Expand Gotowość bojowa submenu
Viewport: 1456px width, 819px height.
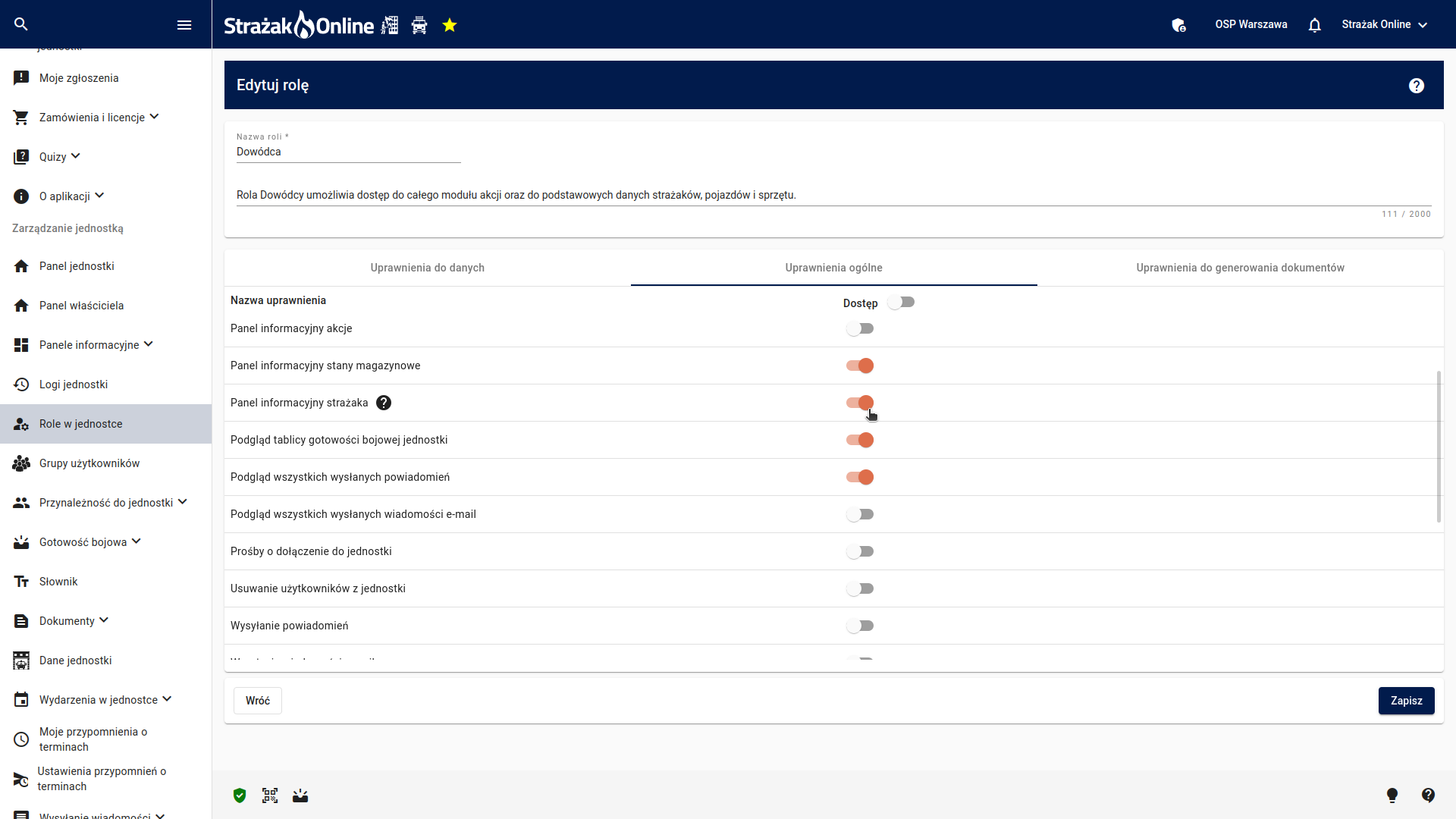point(136,541)
